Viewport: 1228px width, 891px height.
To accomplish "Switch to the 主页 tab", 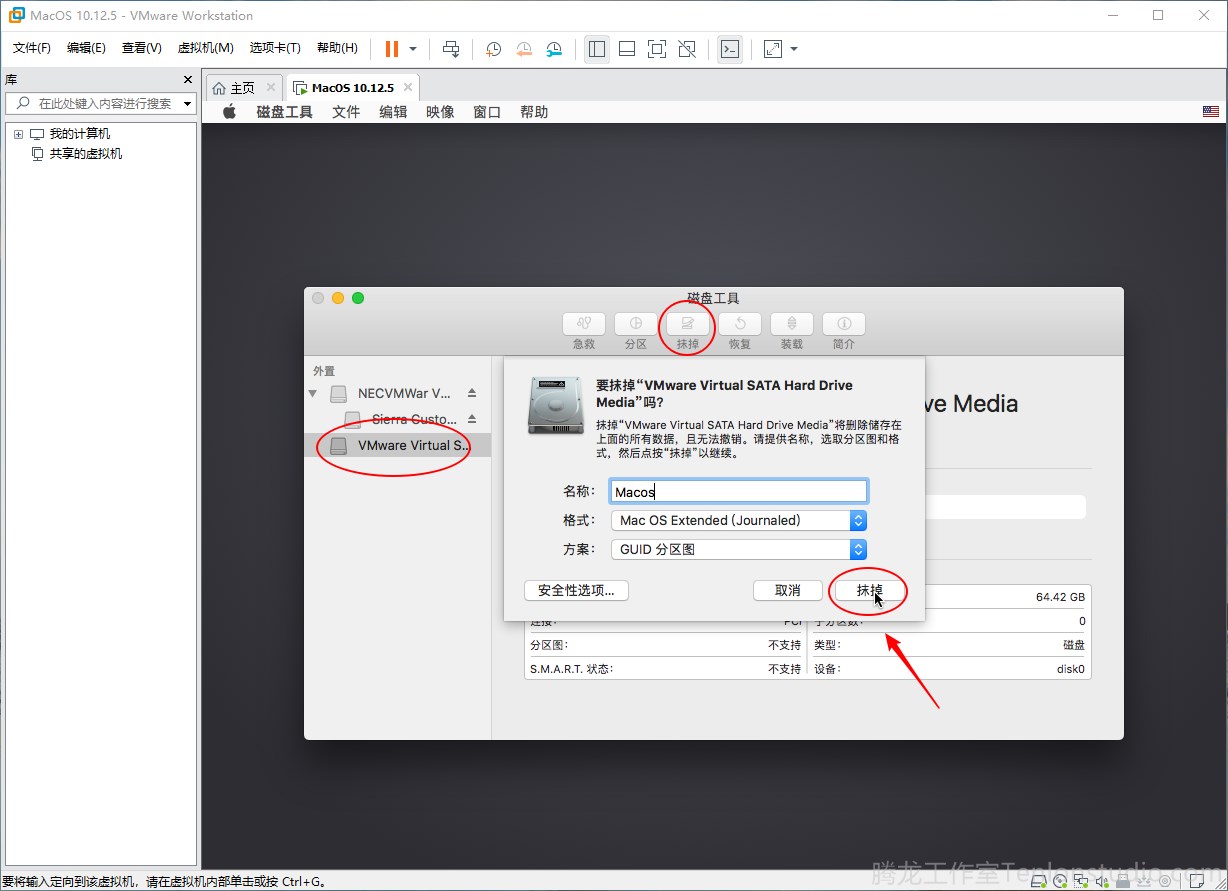I will click(242, 88).
